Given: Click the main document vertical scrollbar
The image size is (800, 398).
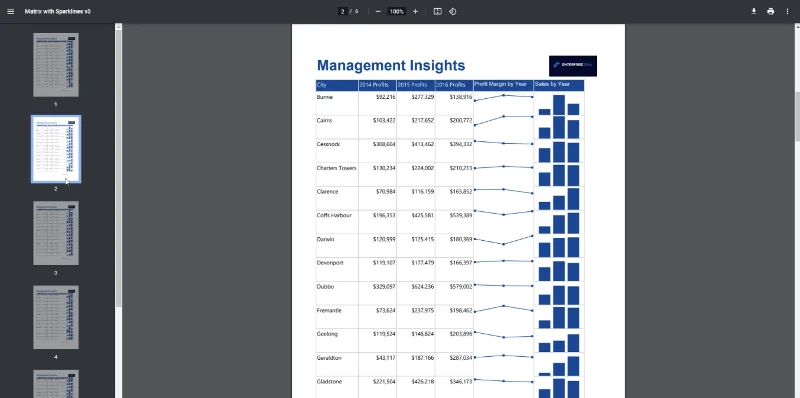Looking at the screenshot, I should coord(797,116).
